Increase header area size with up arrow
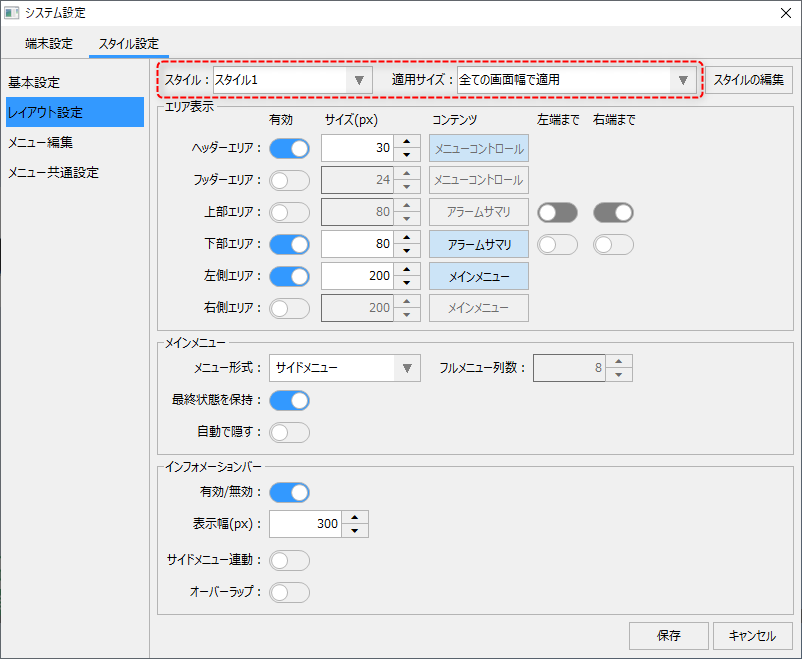Screen dimensions: 802x659 click(407, 142)
